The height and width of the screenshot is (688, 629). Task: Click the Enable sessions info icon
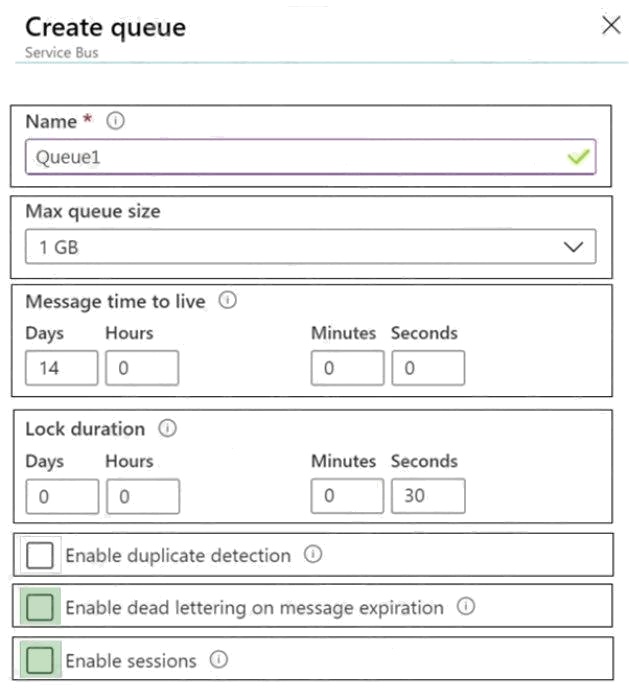click(220, 660)
